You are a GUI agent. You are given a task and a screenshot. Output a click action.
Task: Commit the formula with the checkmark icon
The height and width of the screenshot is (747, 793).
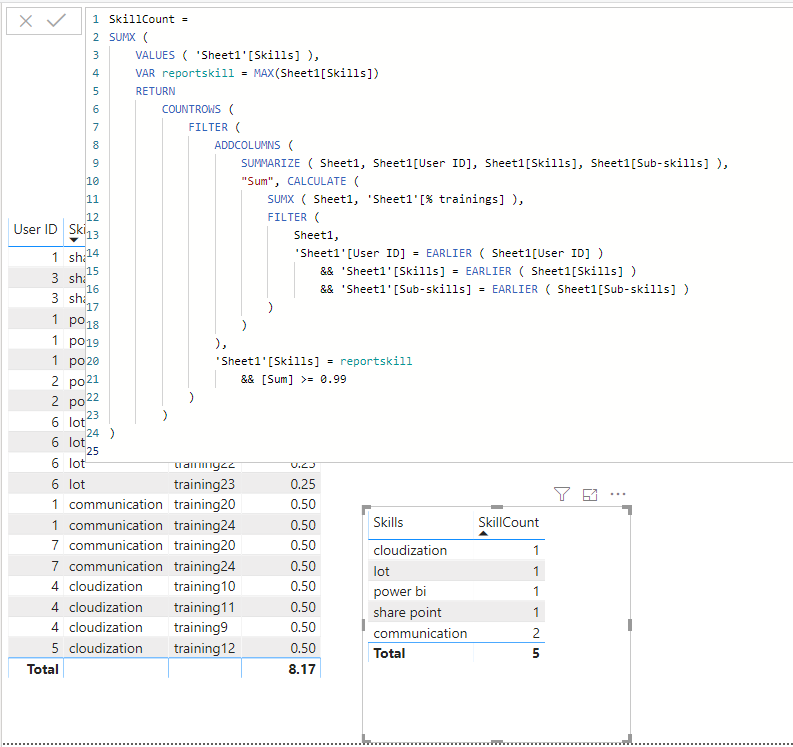(x=56, y=20)
